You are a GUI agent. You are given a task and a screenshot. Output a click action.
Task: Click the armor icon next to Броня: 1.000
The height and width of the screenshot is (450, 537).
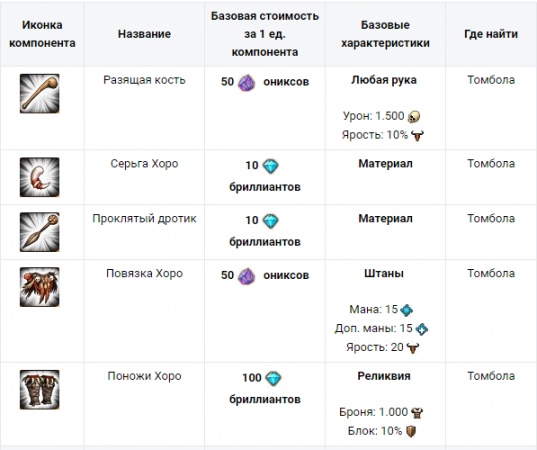[x=416, y=413]
